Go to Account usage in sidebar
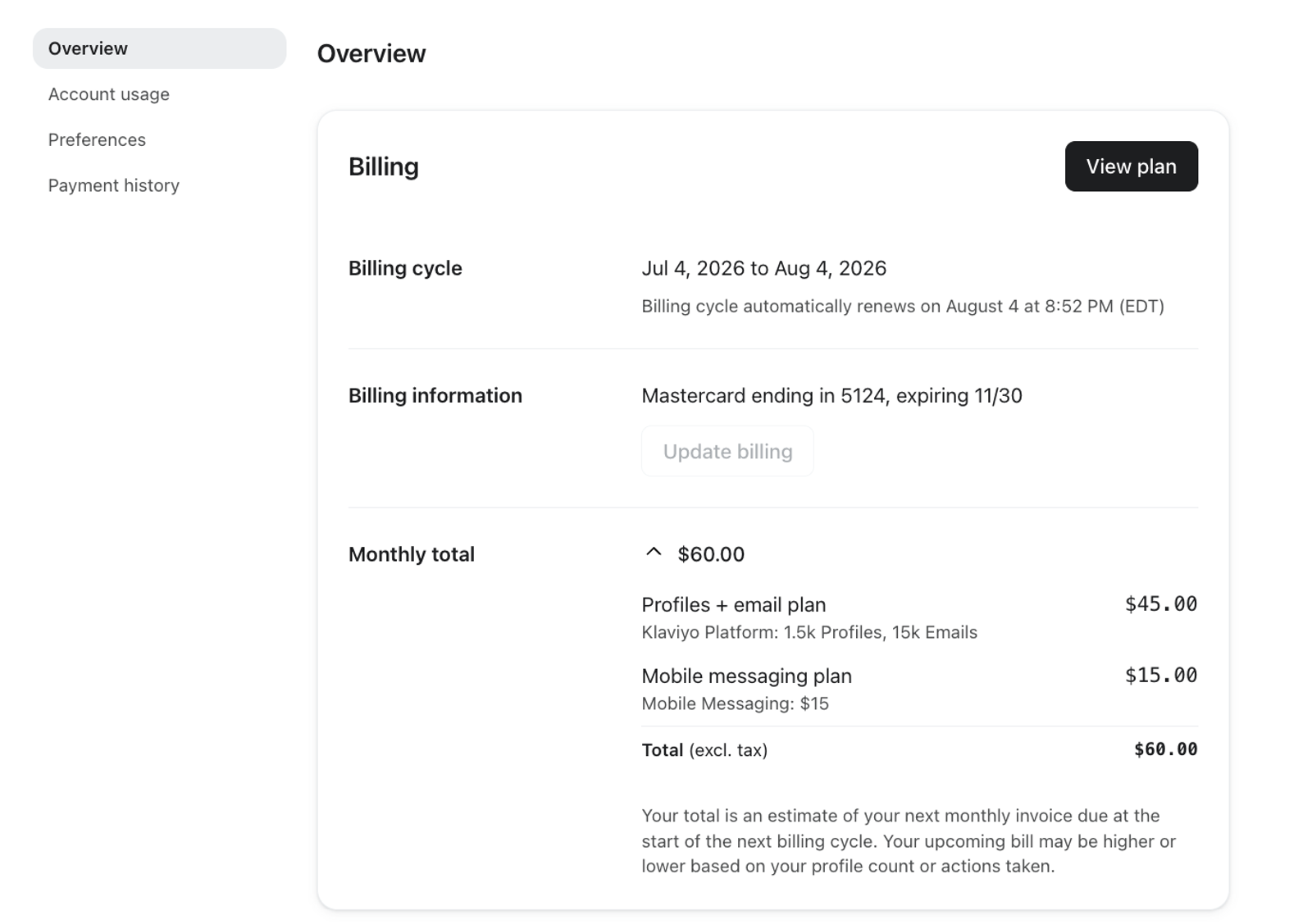This screenshot has width=1312, height=924. click(x=109, y=94)
